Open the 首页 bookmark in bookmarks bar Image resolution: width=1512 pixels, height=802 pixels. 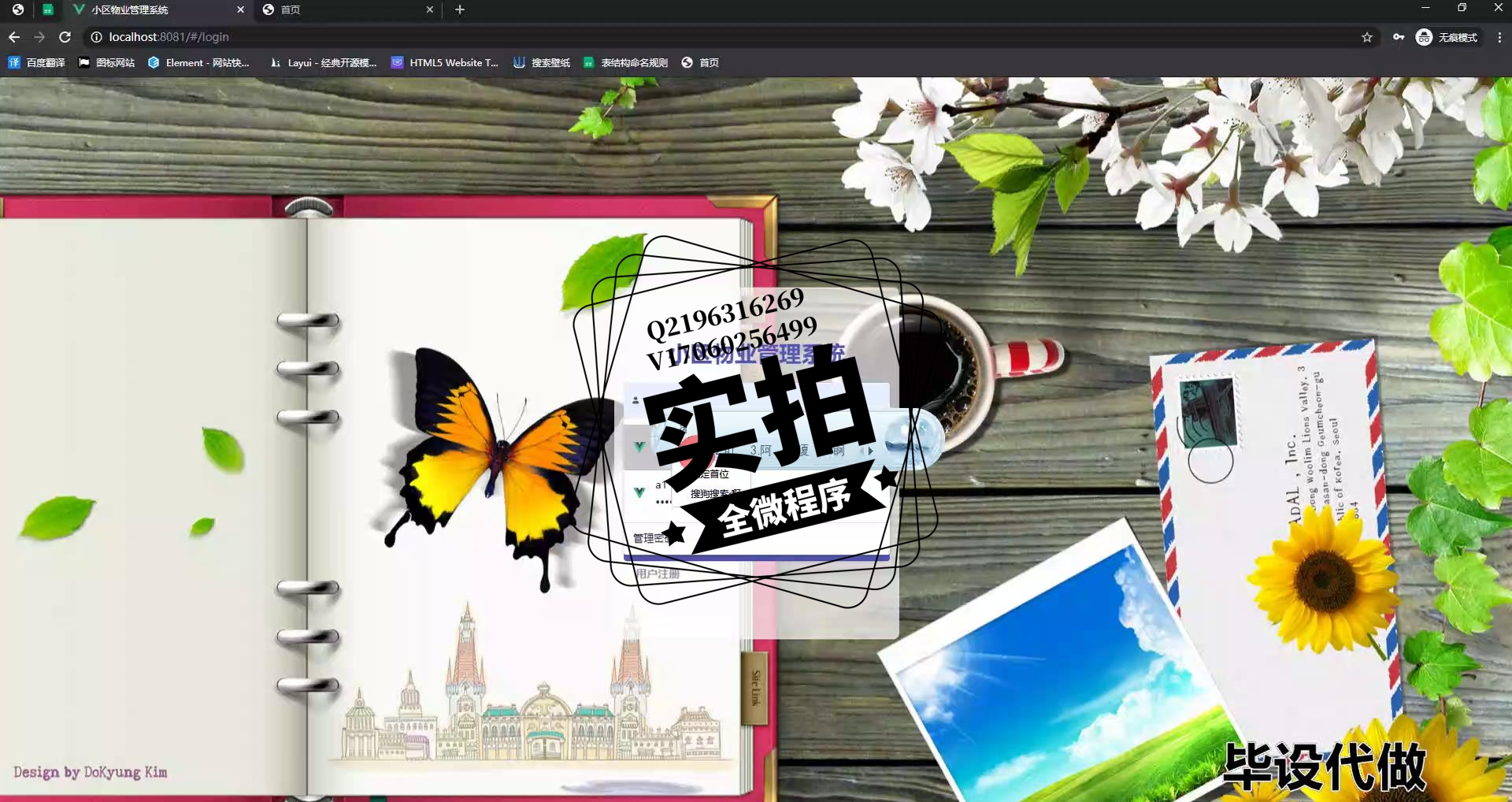(700, 62)
